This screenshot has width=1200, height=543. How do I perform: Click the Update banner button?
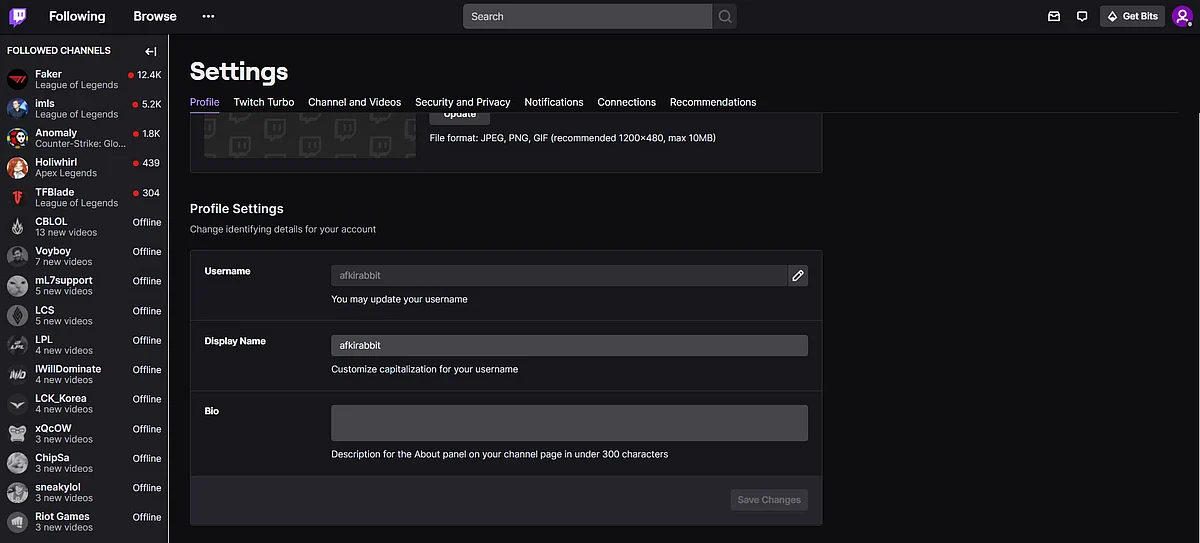coord(460,118)
